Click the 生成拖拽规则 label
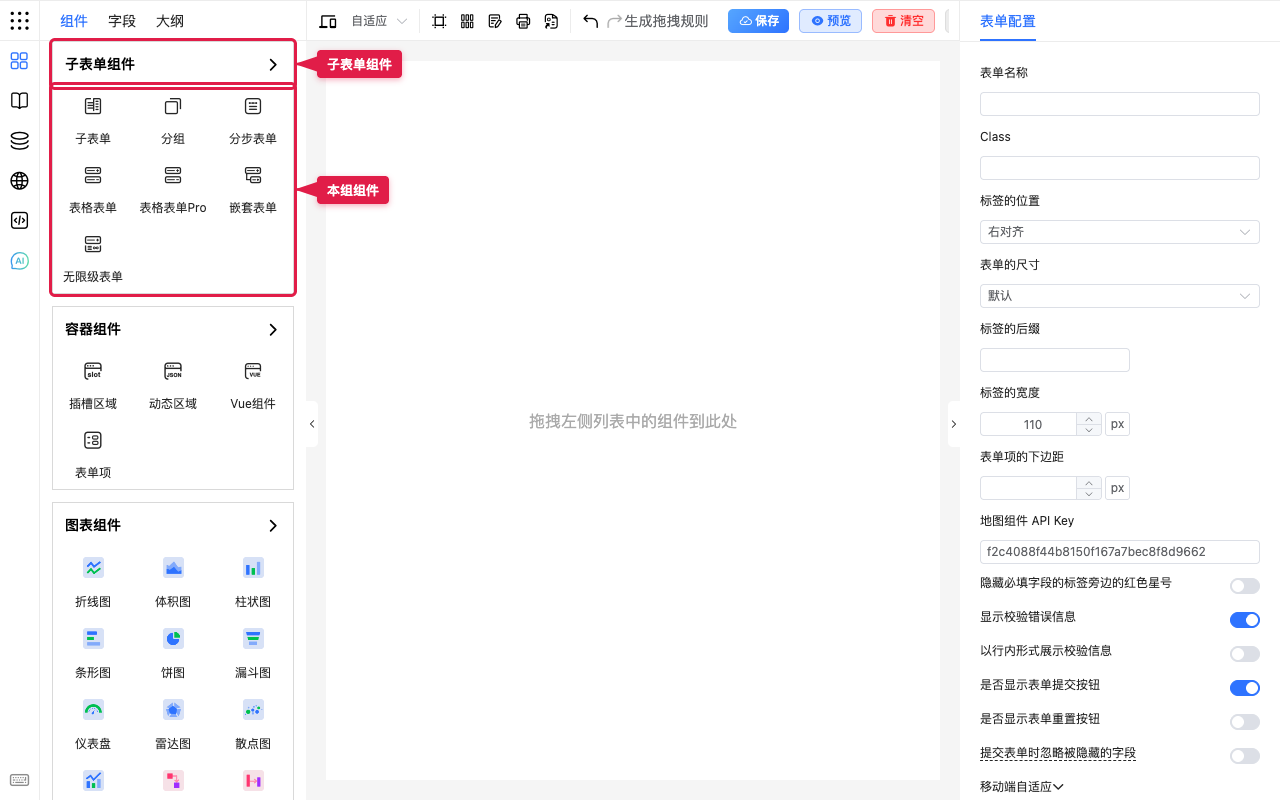 coord(666,21)
